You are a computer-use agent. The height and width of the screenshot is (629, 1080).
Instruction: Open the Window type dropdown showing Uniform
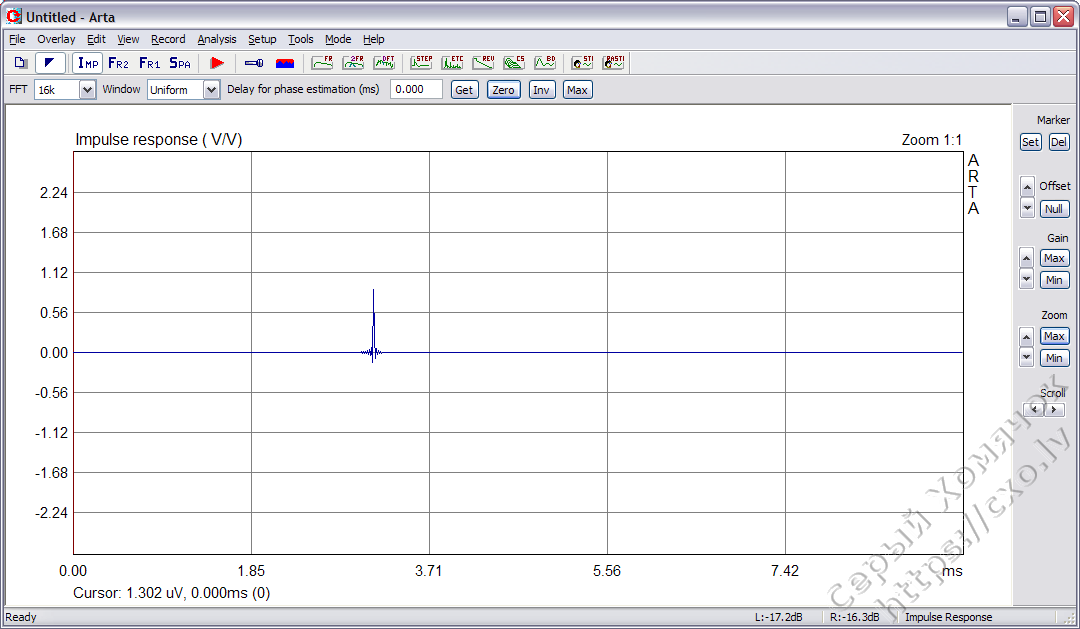[x=211, y=90]
